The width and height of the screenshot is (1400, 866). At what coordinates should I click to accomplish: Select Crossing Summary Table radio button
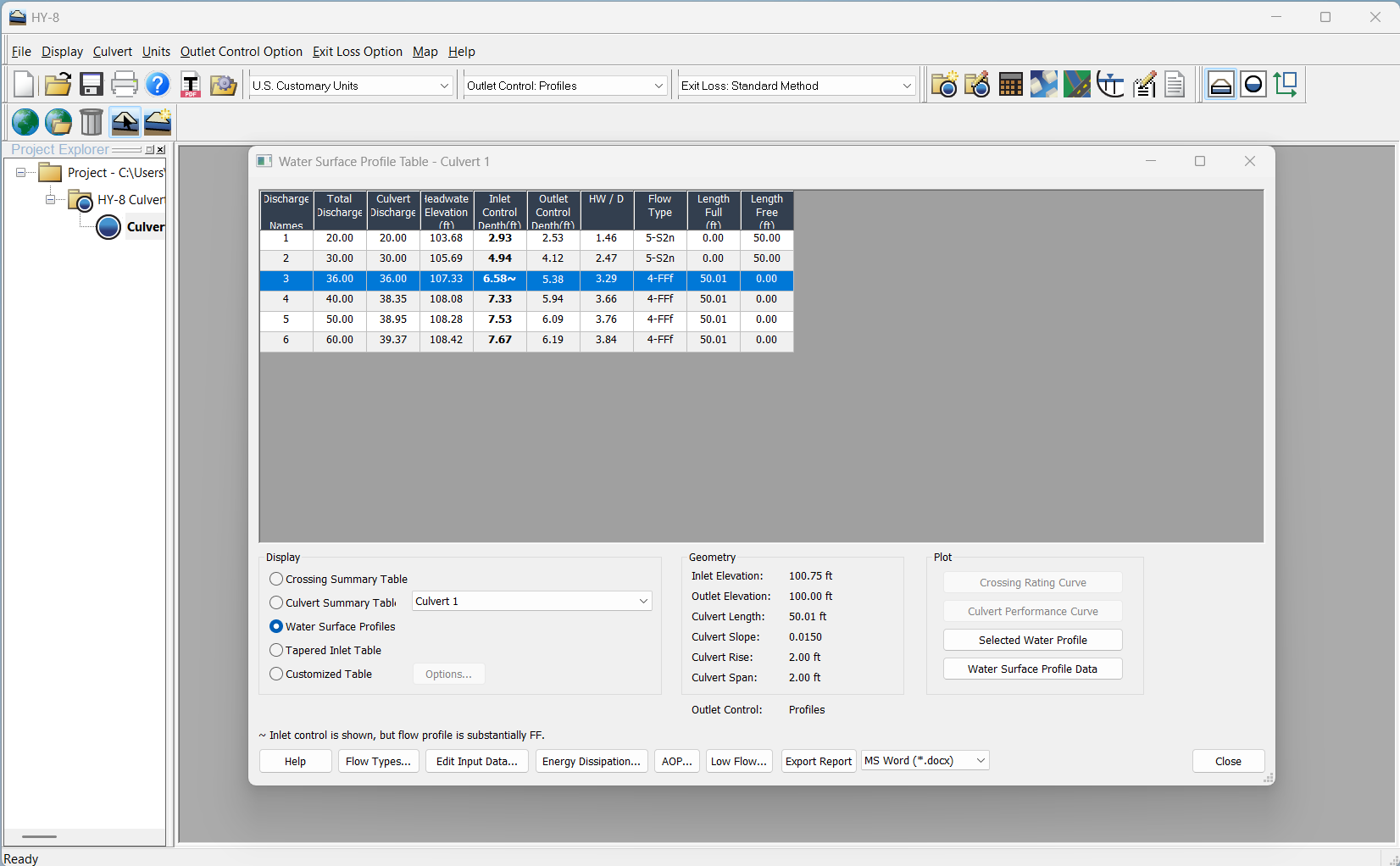[x=276, y=579]
